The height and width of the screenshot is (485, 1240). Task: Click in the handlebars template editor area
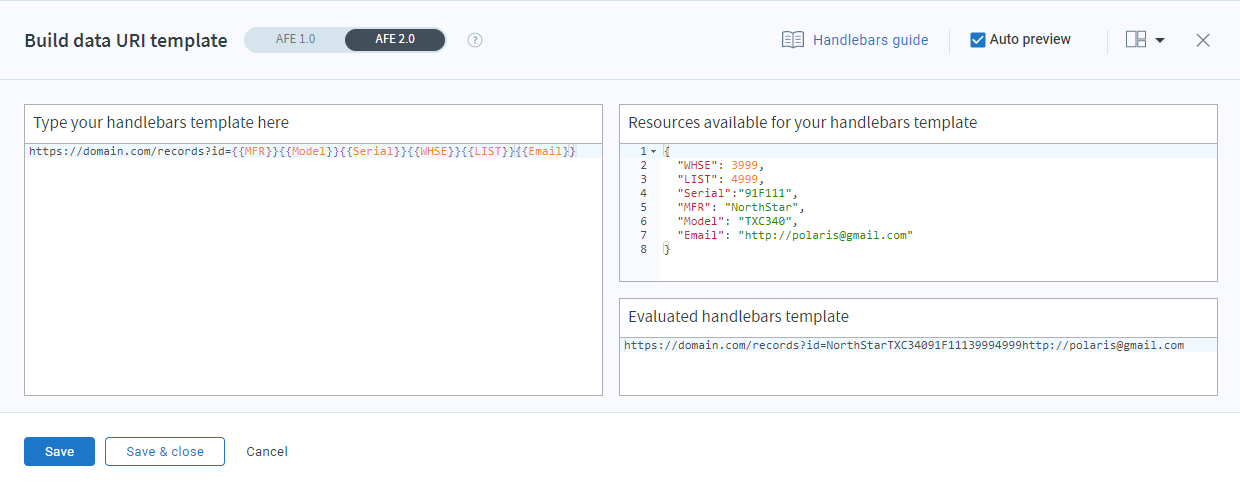(x=313, y=270)
